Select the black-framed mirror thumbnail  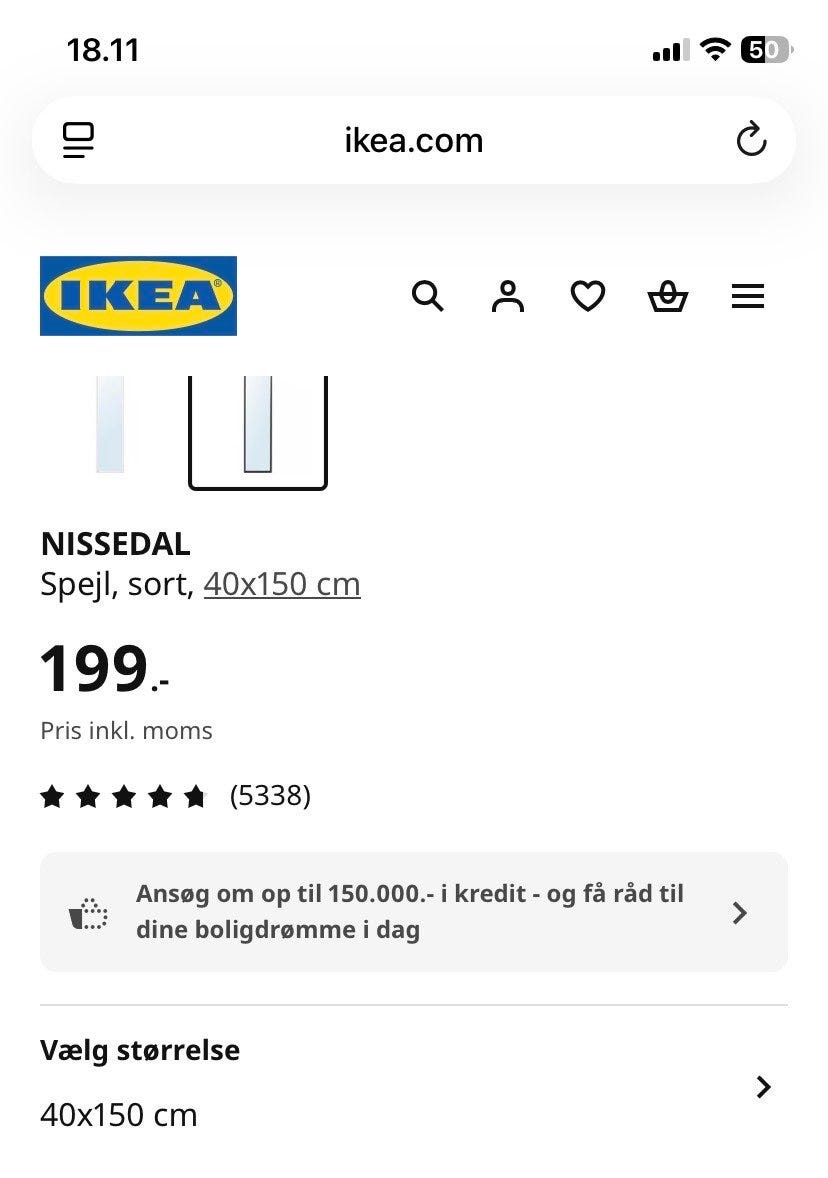(258, 426)
